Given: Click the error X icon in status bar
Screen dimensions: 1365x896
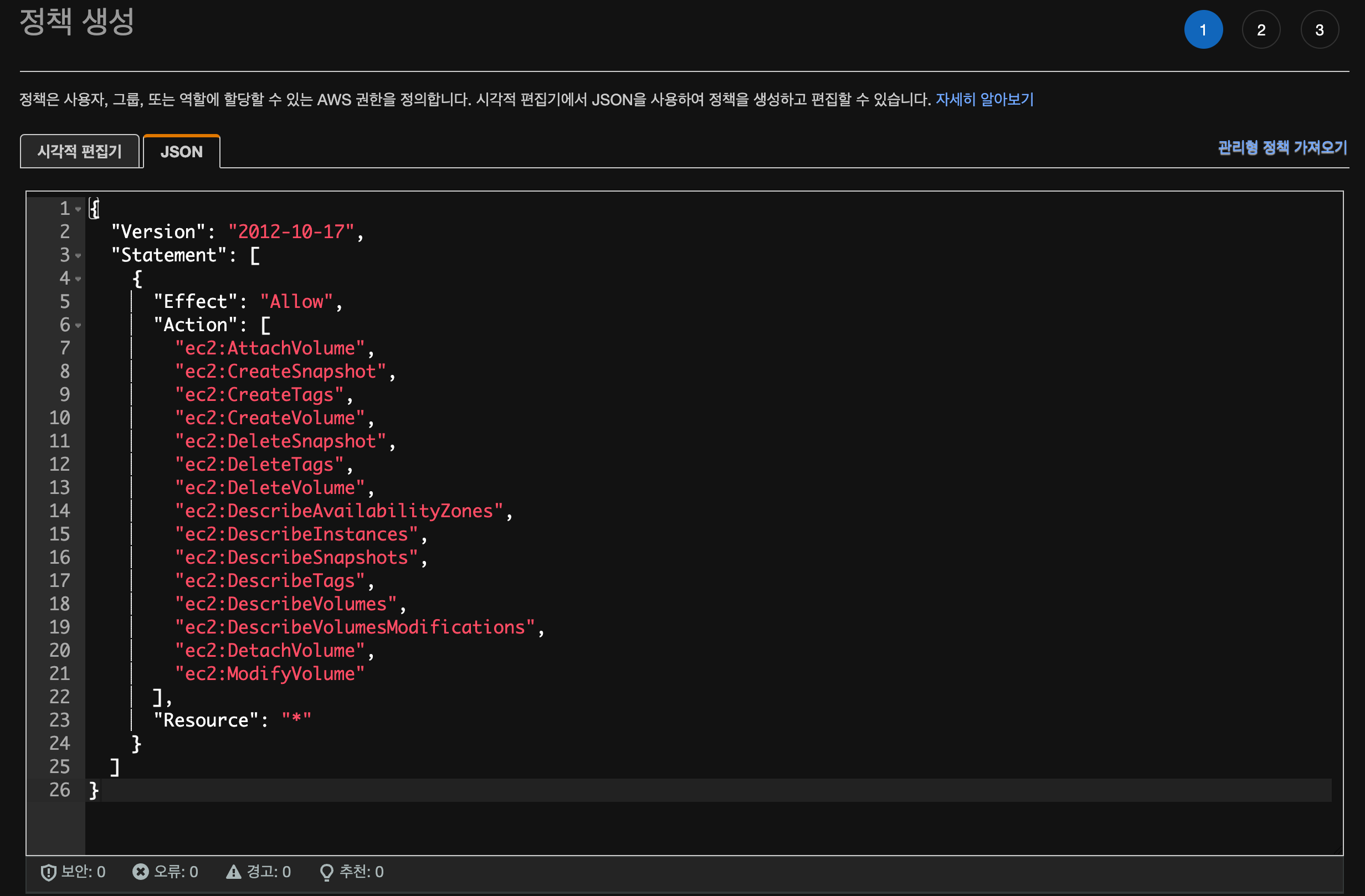Looking at the screenshot, I should point(140,871).
